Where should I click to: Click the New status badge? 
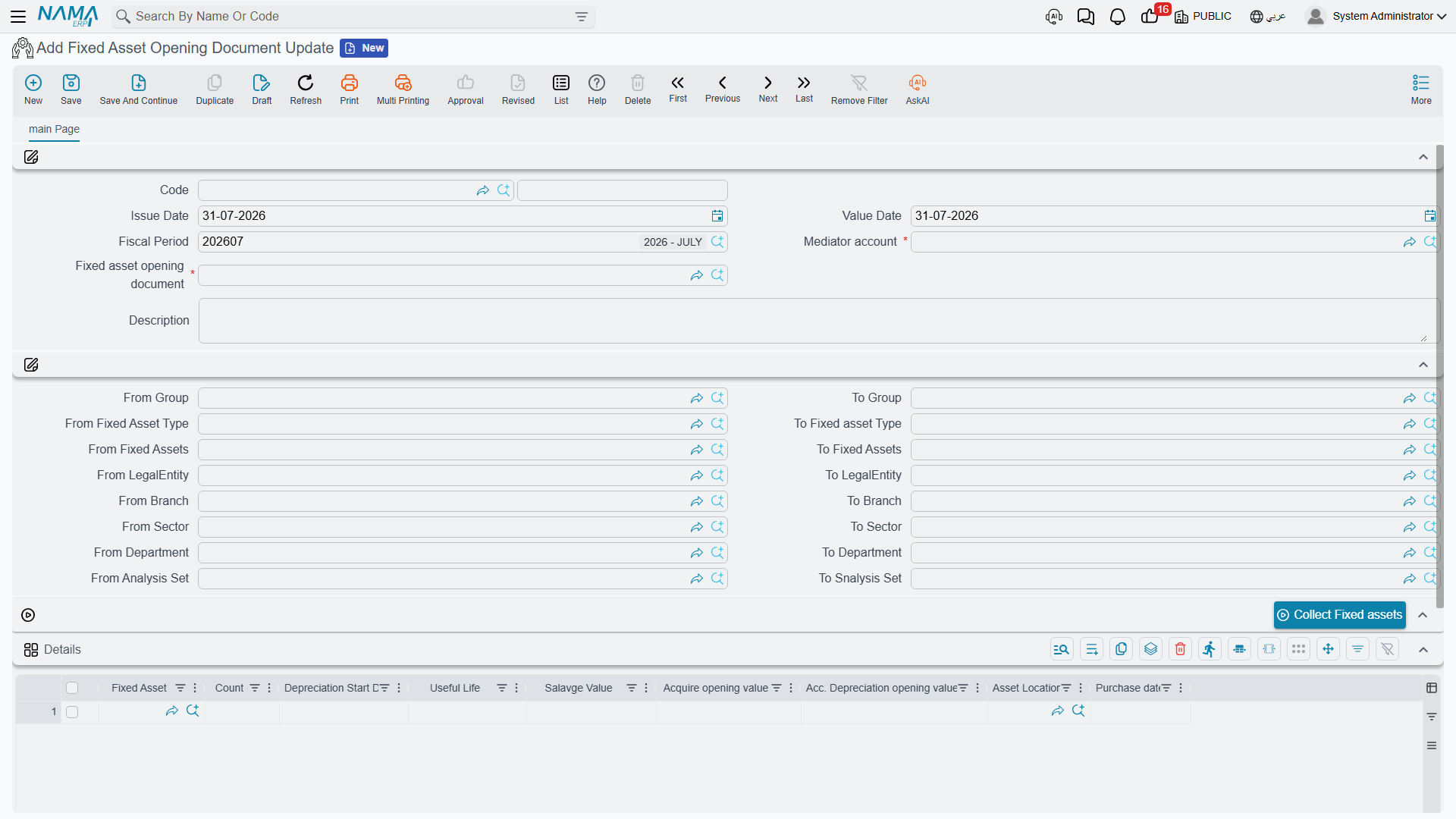click(x=364, y=48)
